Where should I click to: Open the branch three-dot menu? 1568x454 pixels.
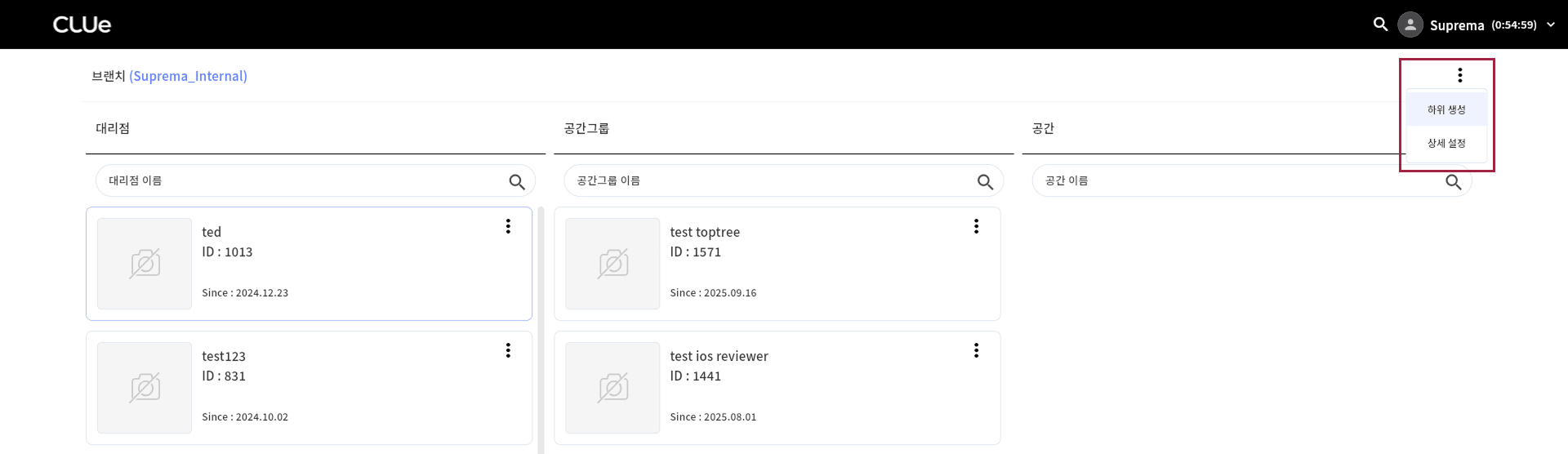[x=1460, y=75]
